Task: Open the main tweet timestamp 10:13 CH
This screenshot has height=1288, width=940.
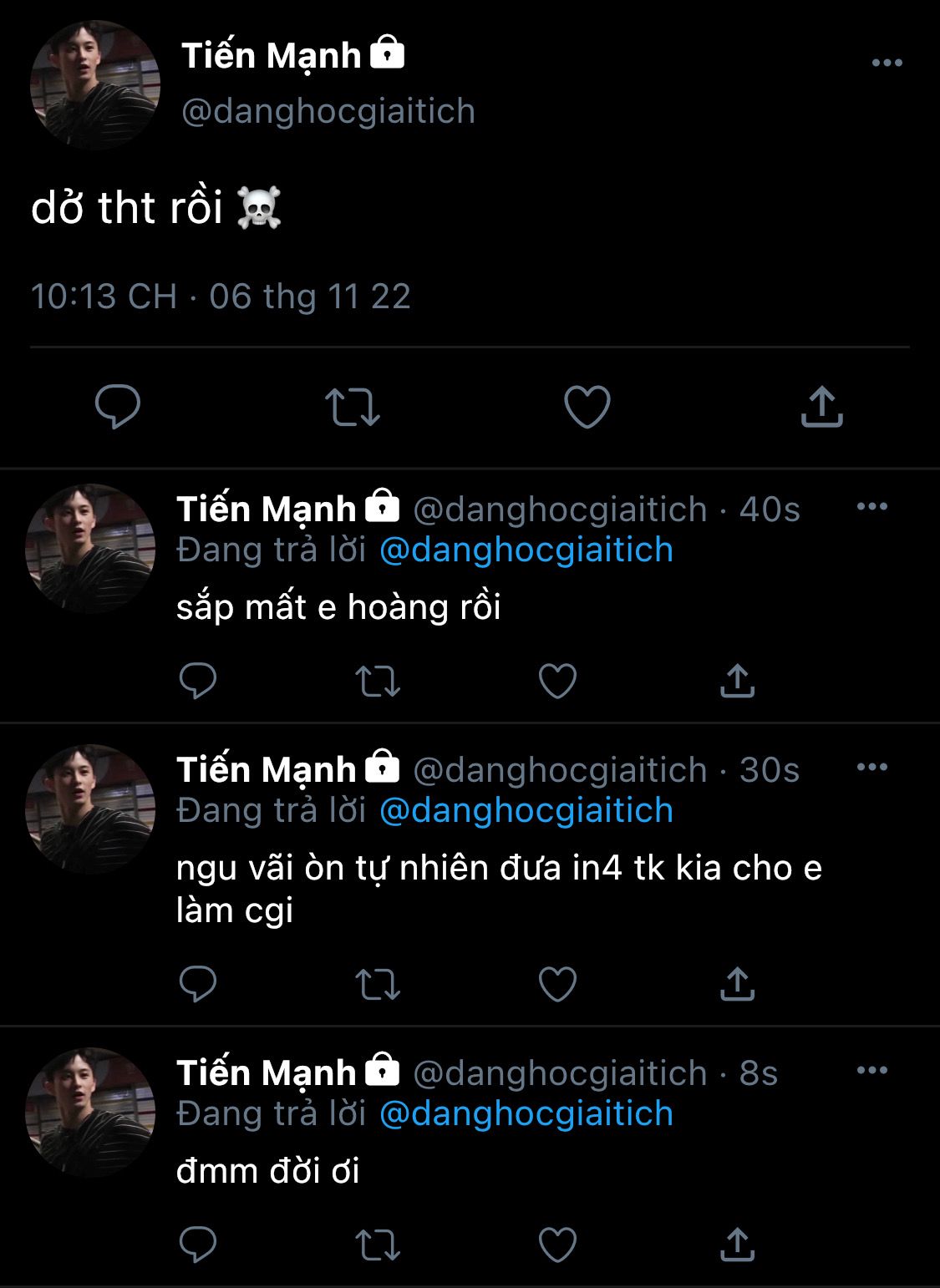Action: click(x=104, y=297)
